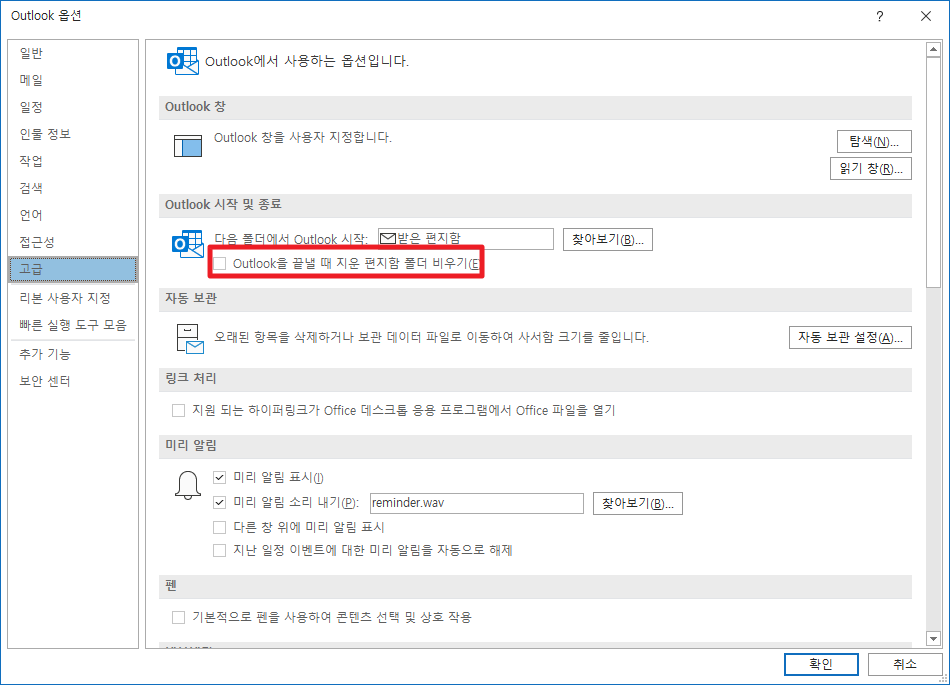Open the 메일 options category

pyautogui.click(x=73, y=80)
